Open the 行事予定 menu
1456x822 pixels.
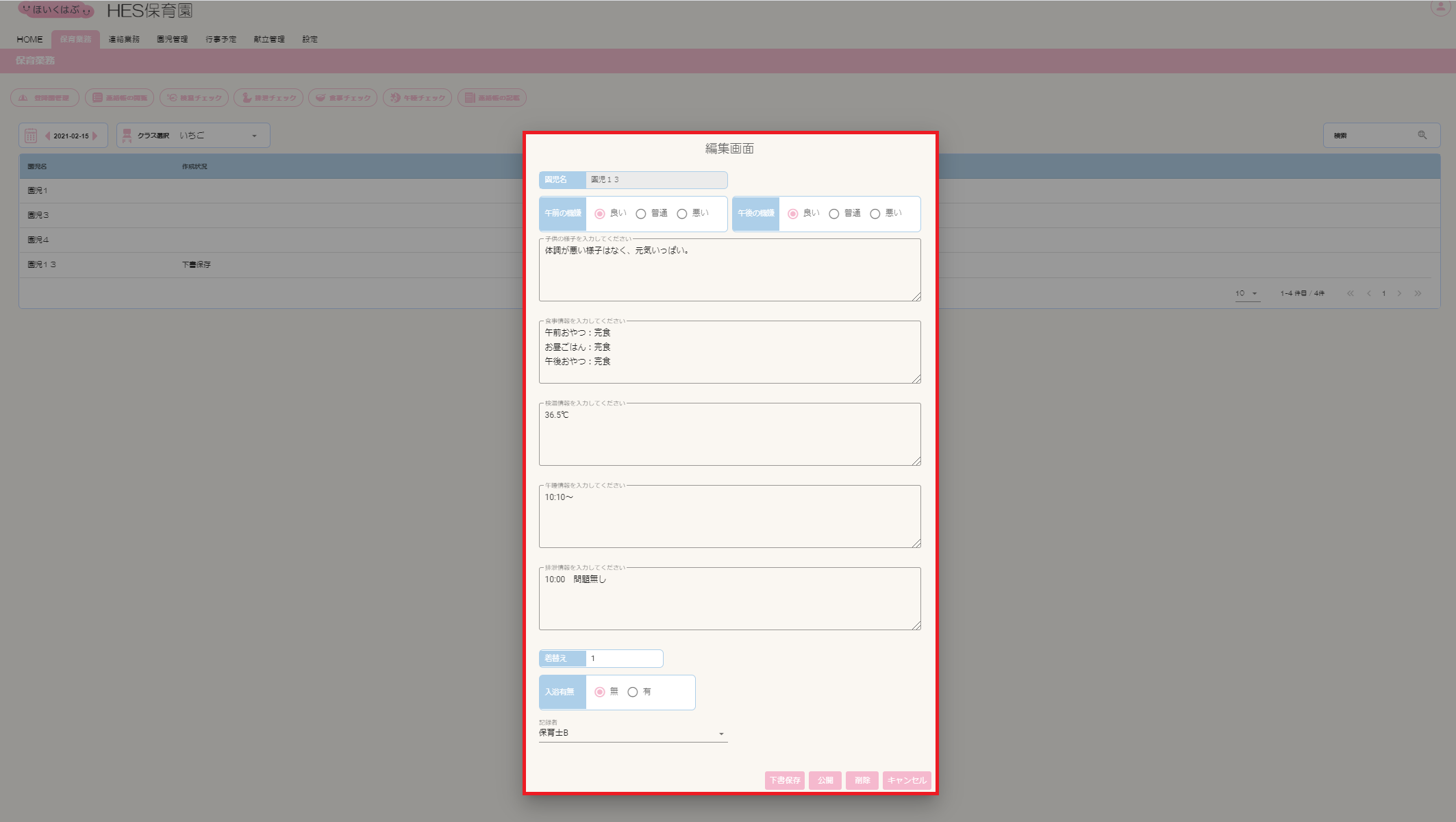pos(221,39)
